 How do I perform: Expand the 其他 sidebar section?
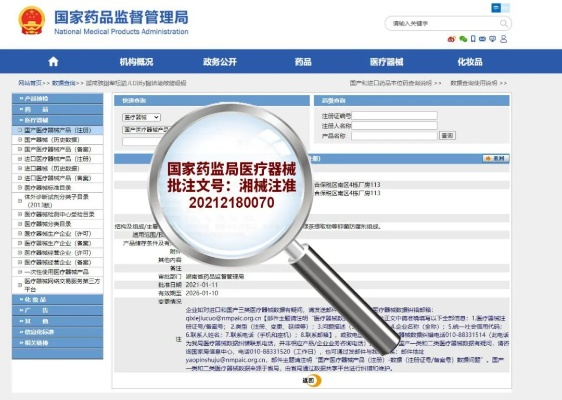[x=57, y=321]
